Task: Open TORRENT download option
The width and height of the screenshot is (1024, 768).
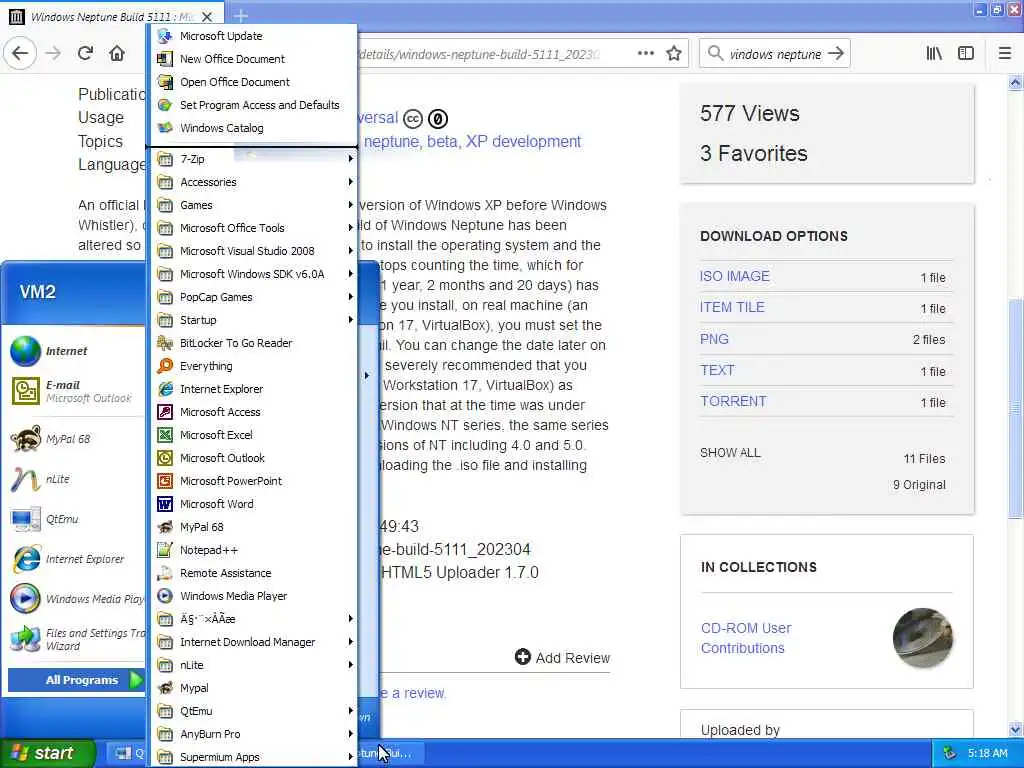Action: coord(733,401)
